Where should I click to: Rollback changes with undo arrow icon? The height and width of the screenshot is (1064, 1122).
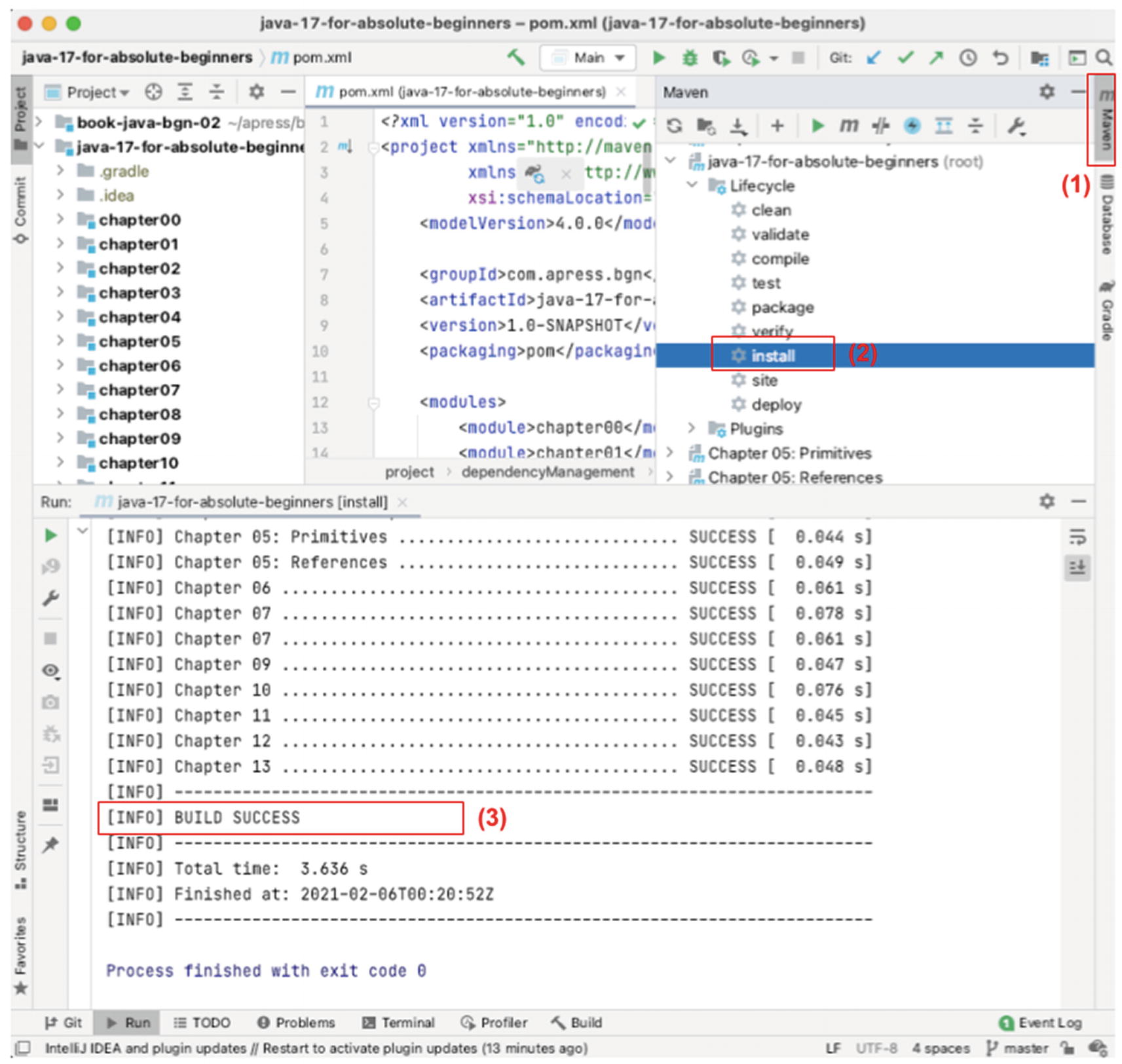pyautogui.click(x=1000, y=58)
